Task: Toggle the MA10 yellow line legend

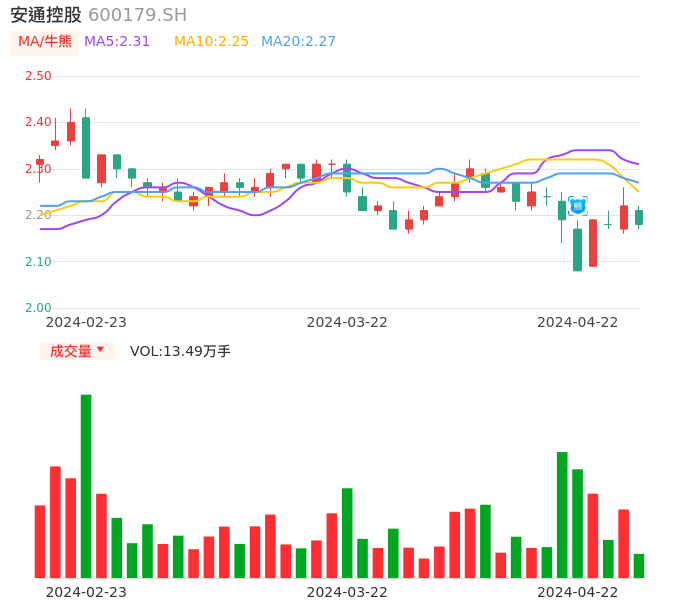Action: (x=211, y=42)
